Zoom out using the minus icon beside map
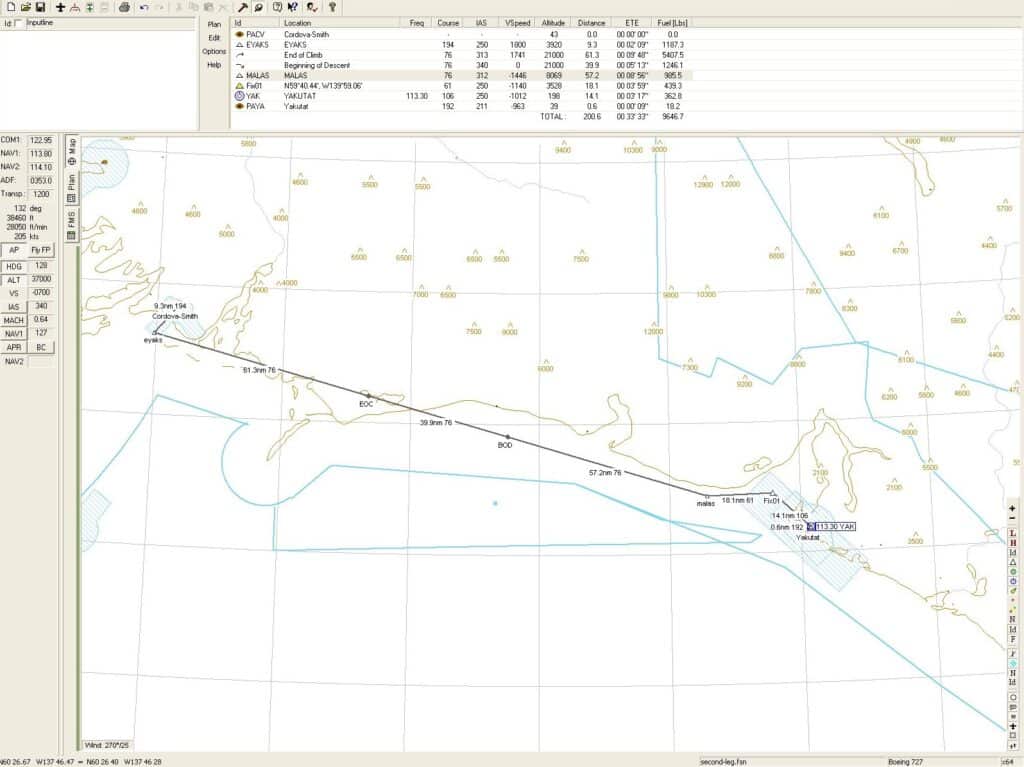 [1014, 519]
